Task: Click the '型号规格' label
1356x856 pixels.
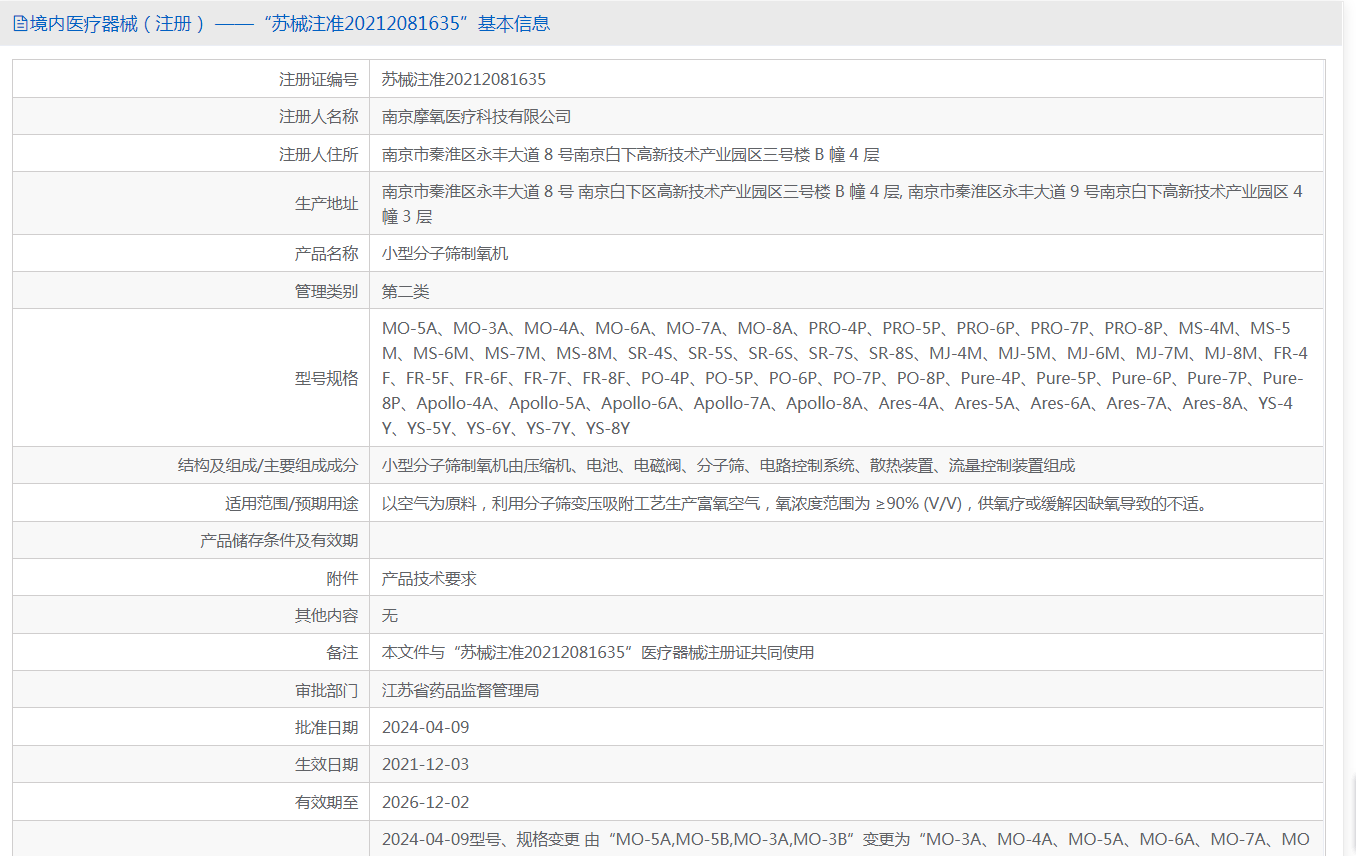Action: pos(326,378)
